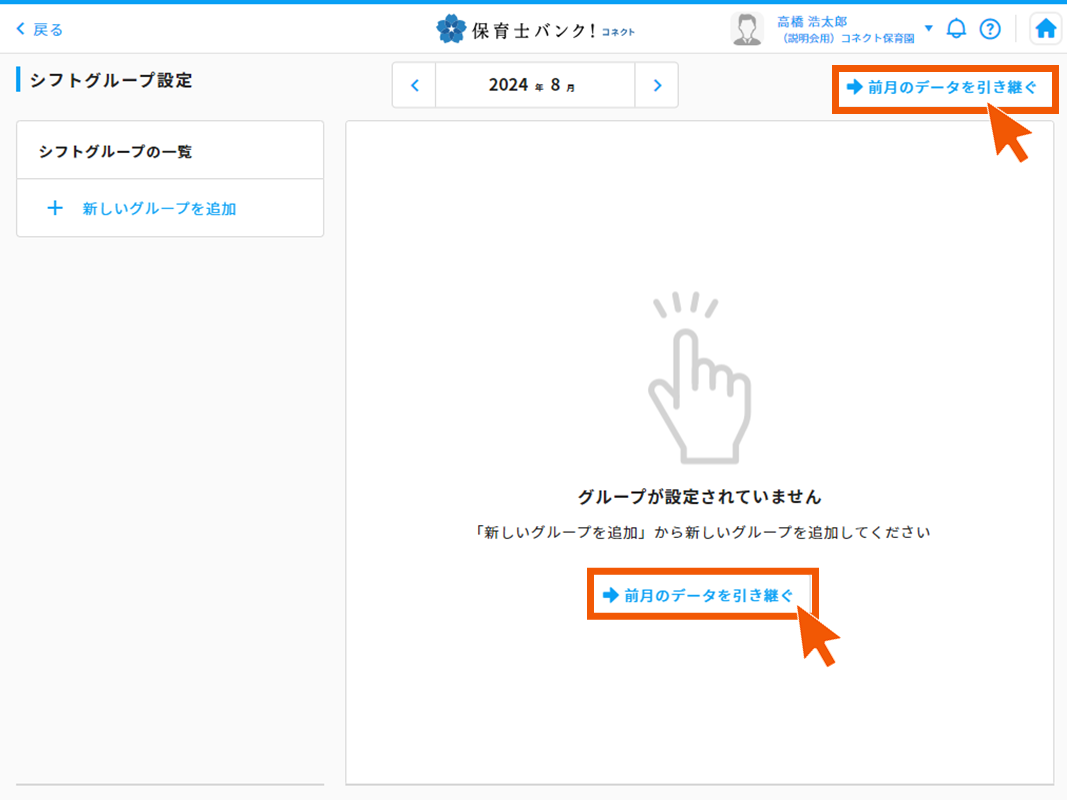The image size is (1067, 800).
Task: Go to the previous month with left chevron
Action: (414, 85)
